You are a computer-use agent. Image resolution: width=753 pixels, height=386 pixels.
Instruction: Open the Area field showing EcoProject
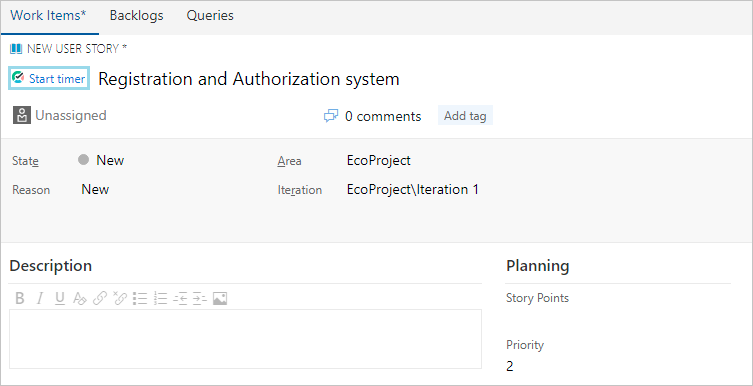tap(378, 160)
